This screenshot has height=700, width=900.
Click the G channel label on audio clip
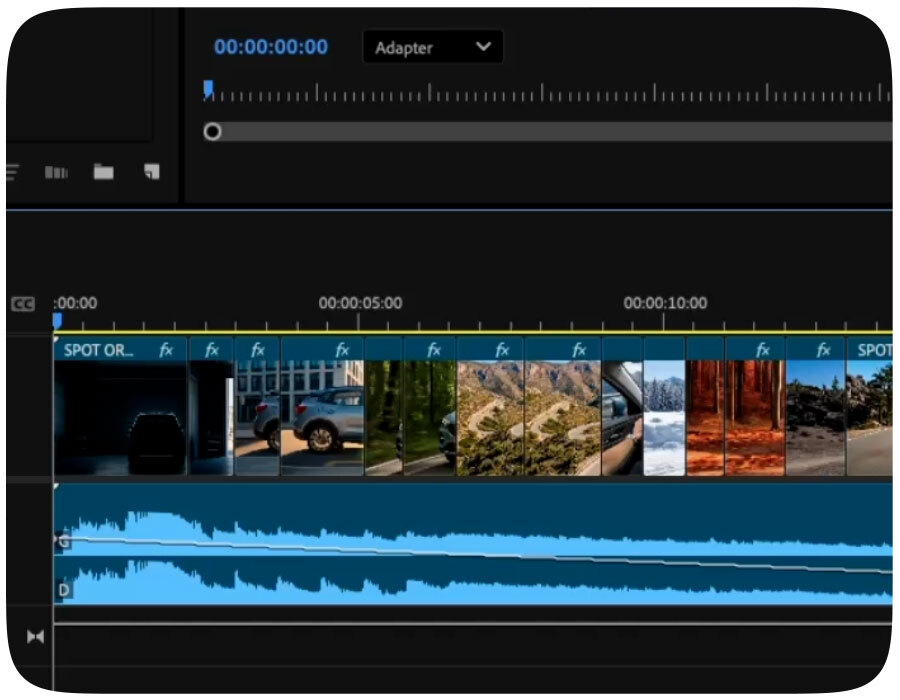[64, 541]
